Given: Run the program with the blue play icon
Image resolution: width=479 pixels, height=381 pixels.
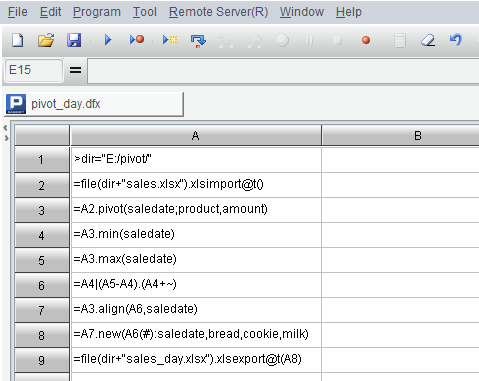Looking at the screenshot, I should [108, 40].
